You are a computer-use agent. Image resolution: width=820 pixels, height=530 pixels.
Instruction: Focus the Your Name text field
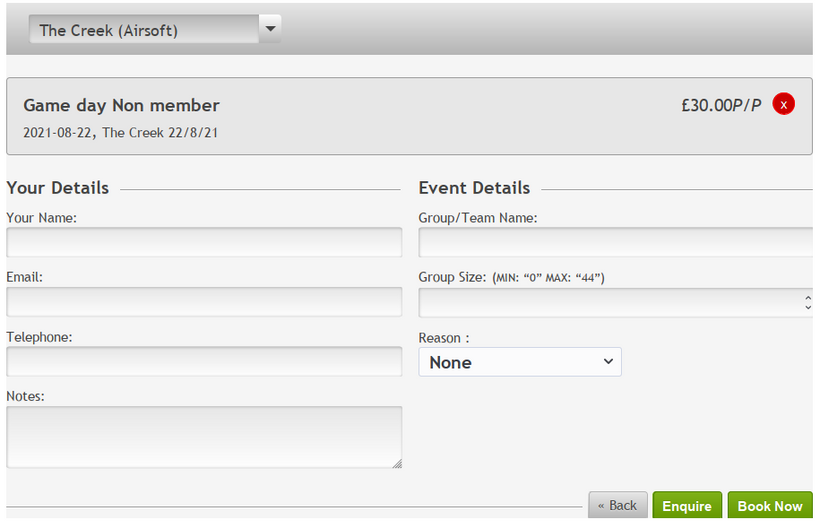(x=204, y=242)
